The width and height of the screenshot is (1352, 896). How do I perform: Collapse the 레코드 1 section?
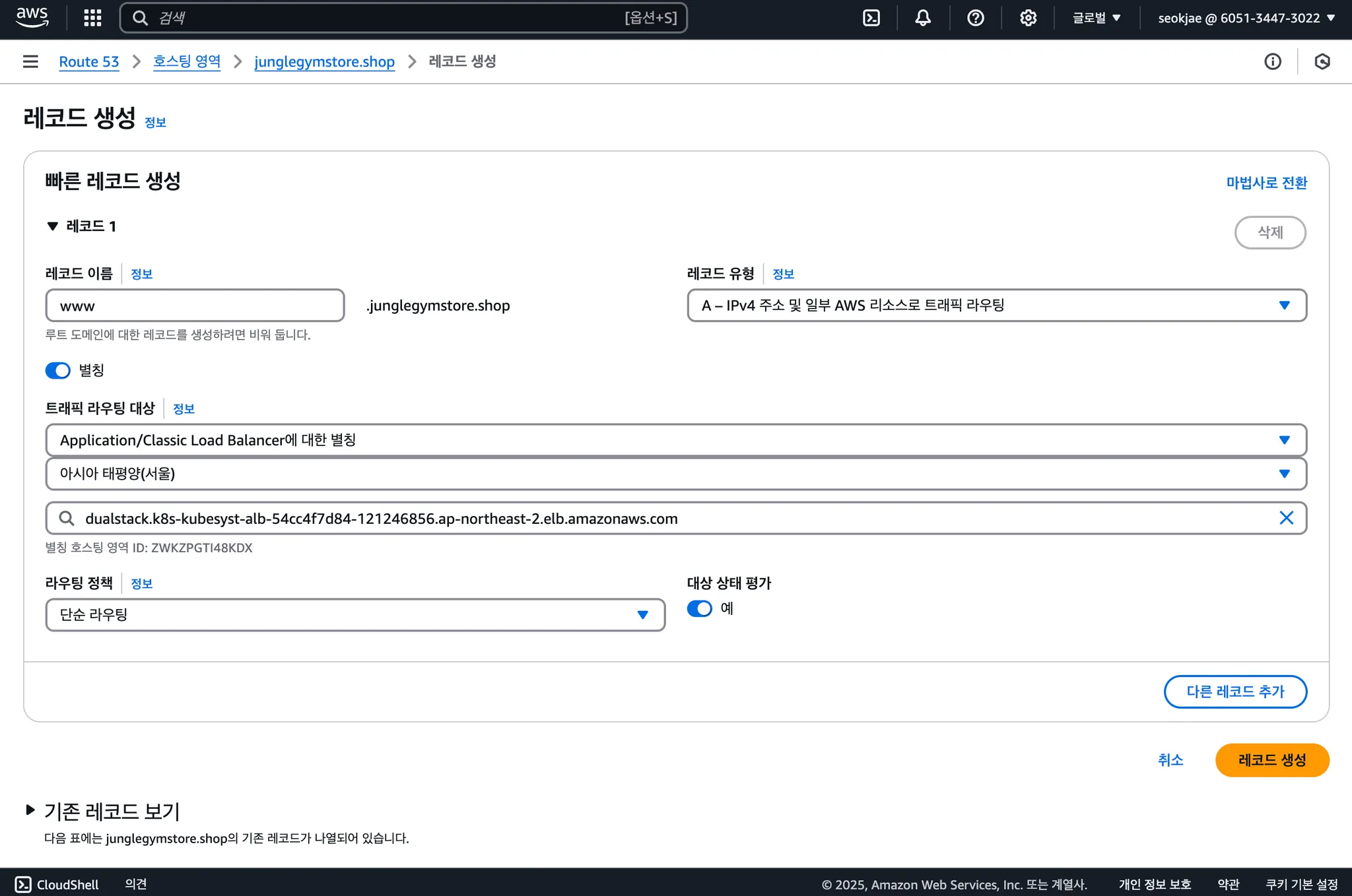click(53, 226)
